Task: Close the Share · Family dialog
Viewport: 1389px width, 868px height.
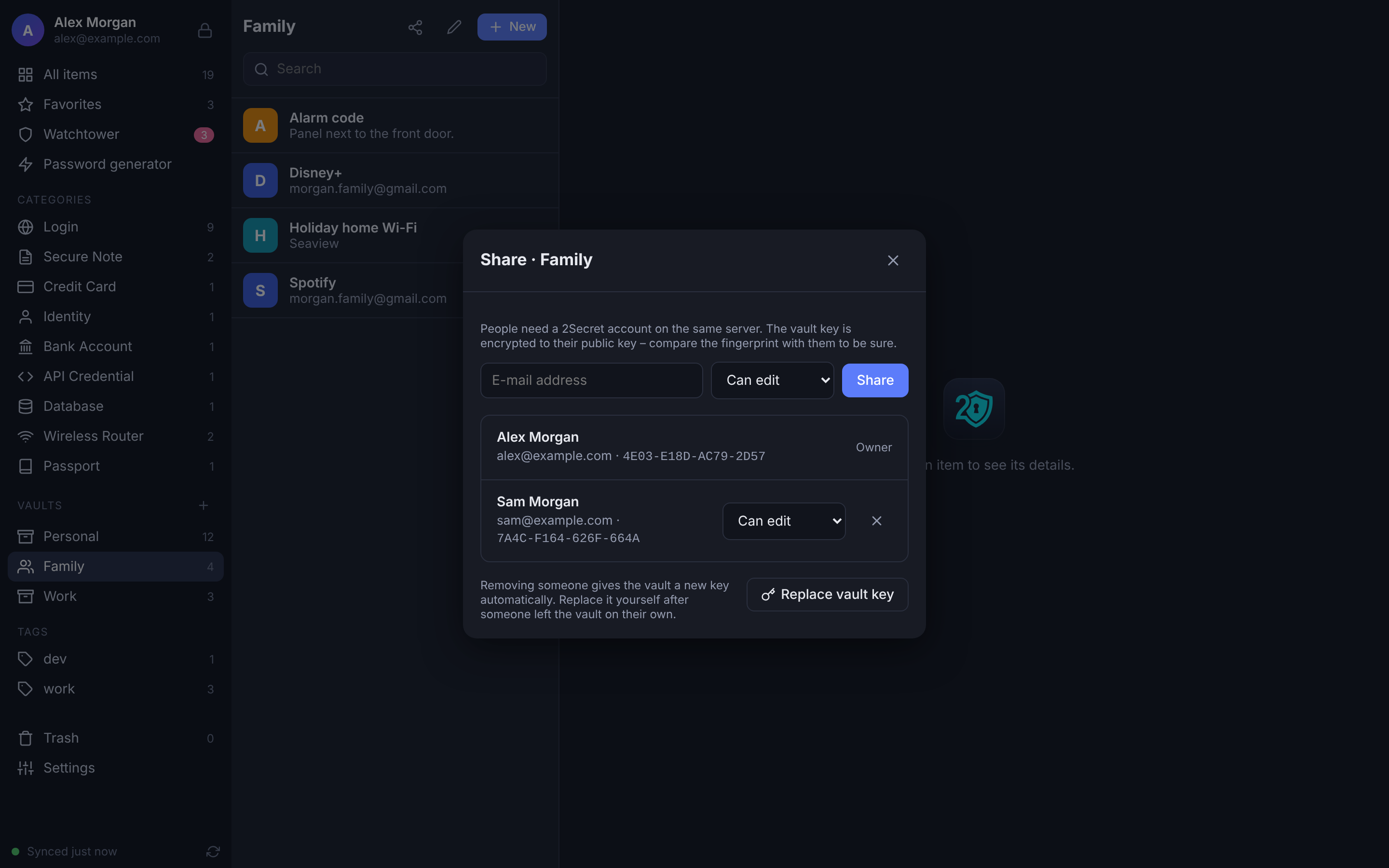Action: tap(893, 260)
